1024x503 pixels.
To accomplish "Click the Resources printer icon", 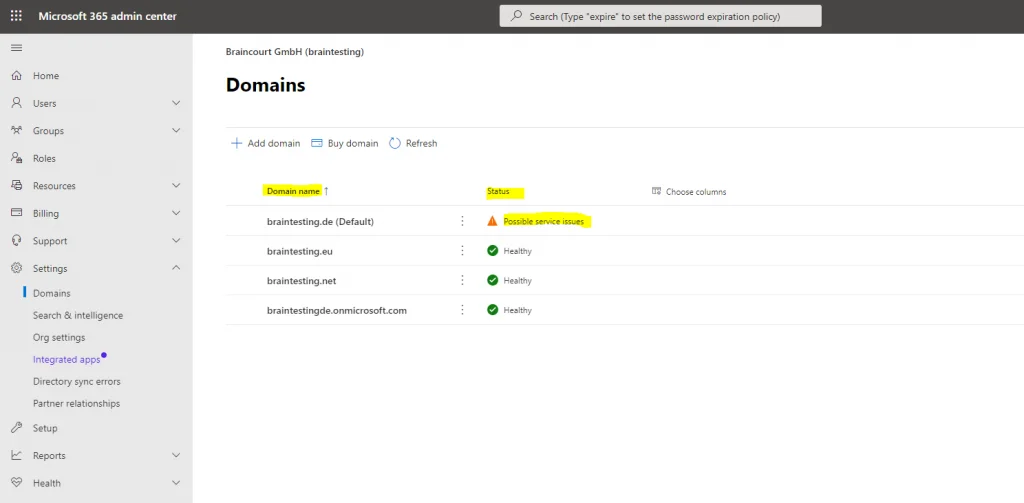I will point(17,186).
